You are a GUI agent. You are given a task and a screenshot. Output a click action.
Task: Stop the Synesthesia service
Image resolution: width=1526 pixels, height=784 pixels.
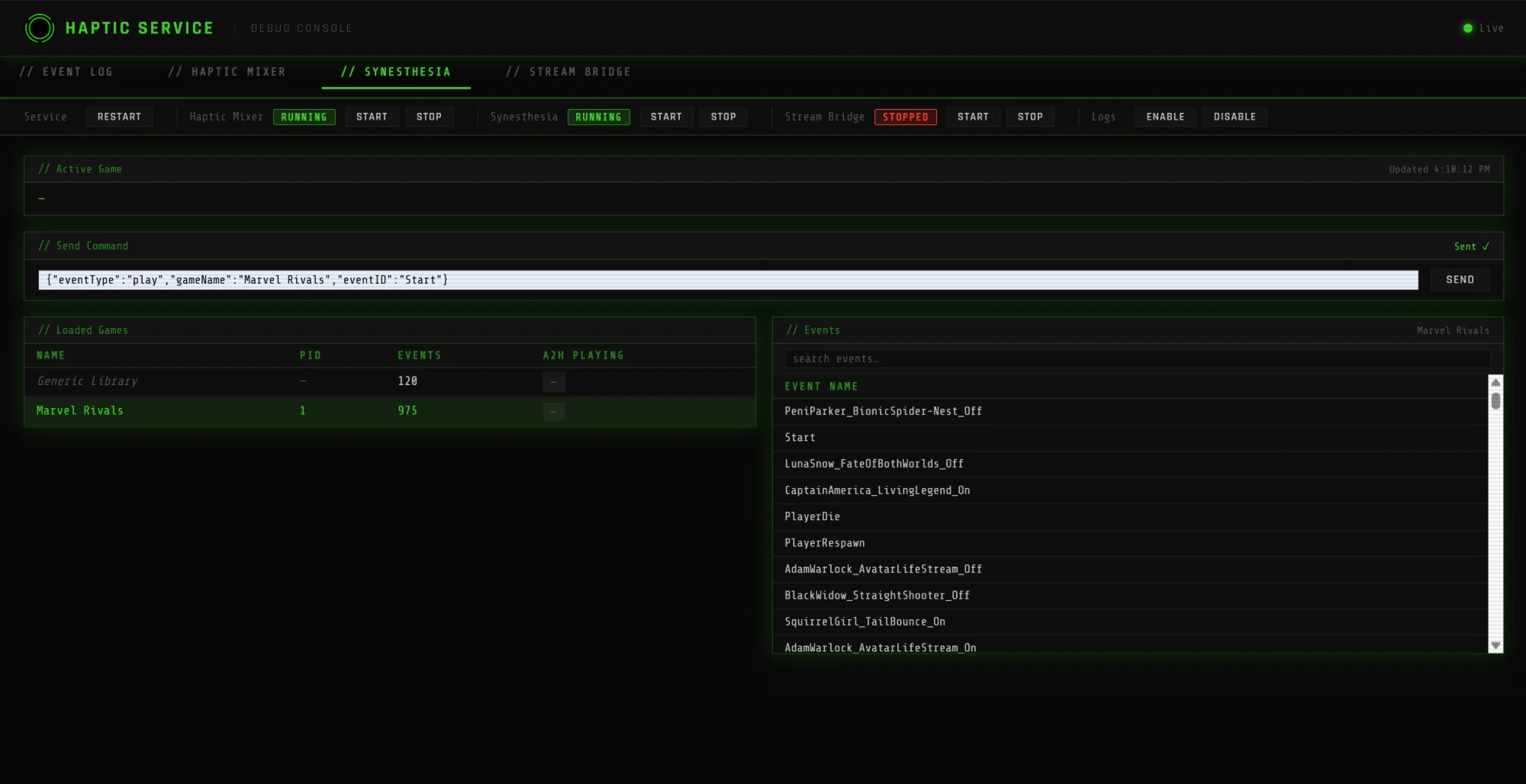(723, 117)
